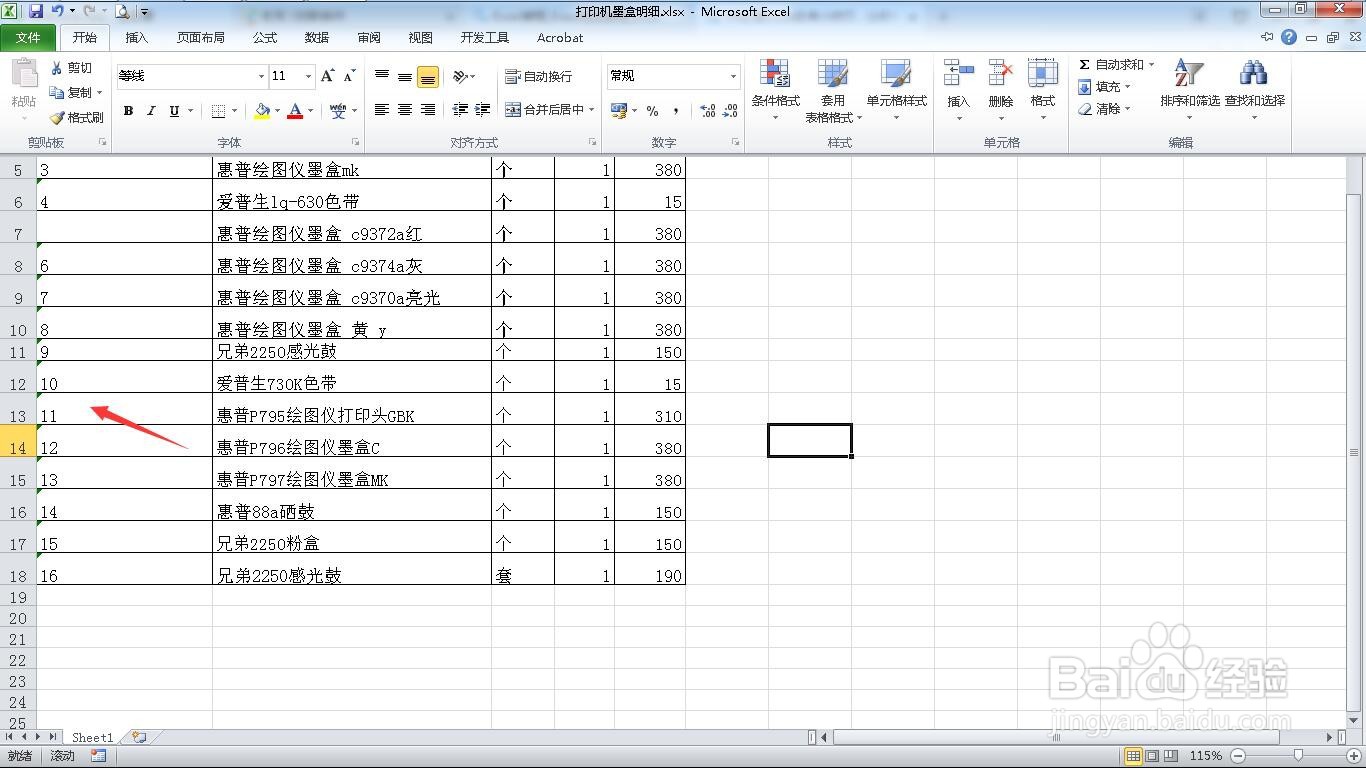Toggle Wrap Text (自动换行)

click(x=539, y=76)
